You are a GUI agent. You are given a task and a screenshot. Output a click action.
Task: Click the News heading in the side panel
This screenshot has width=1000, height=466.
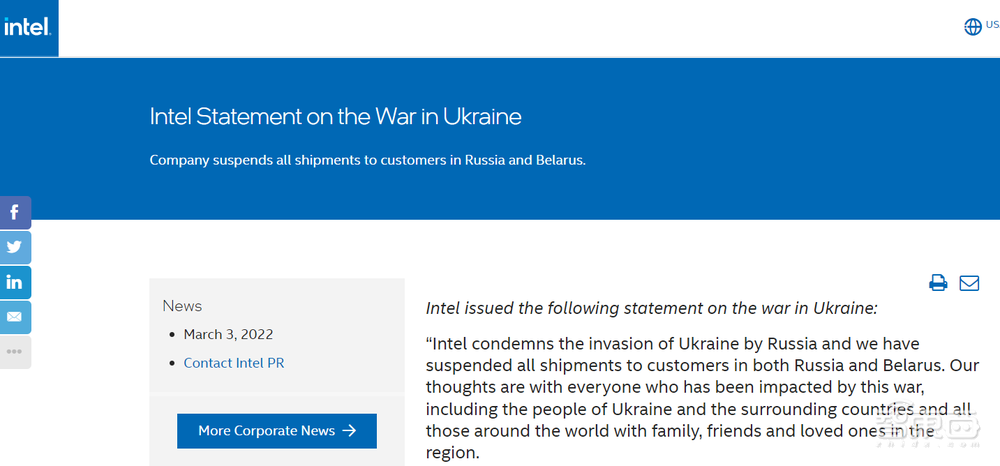point(182,306)
